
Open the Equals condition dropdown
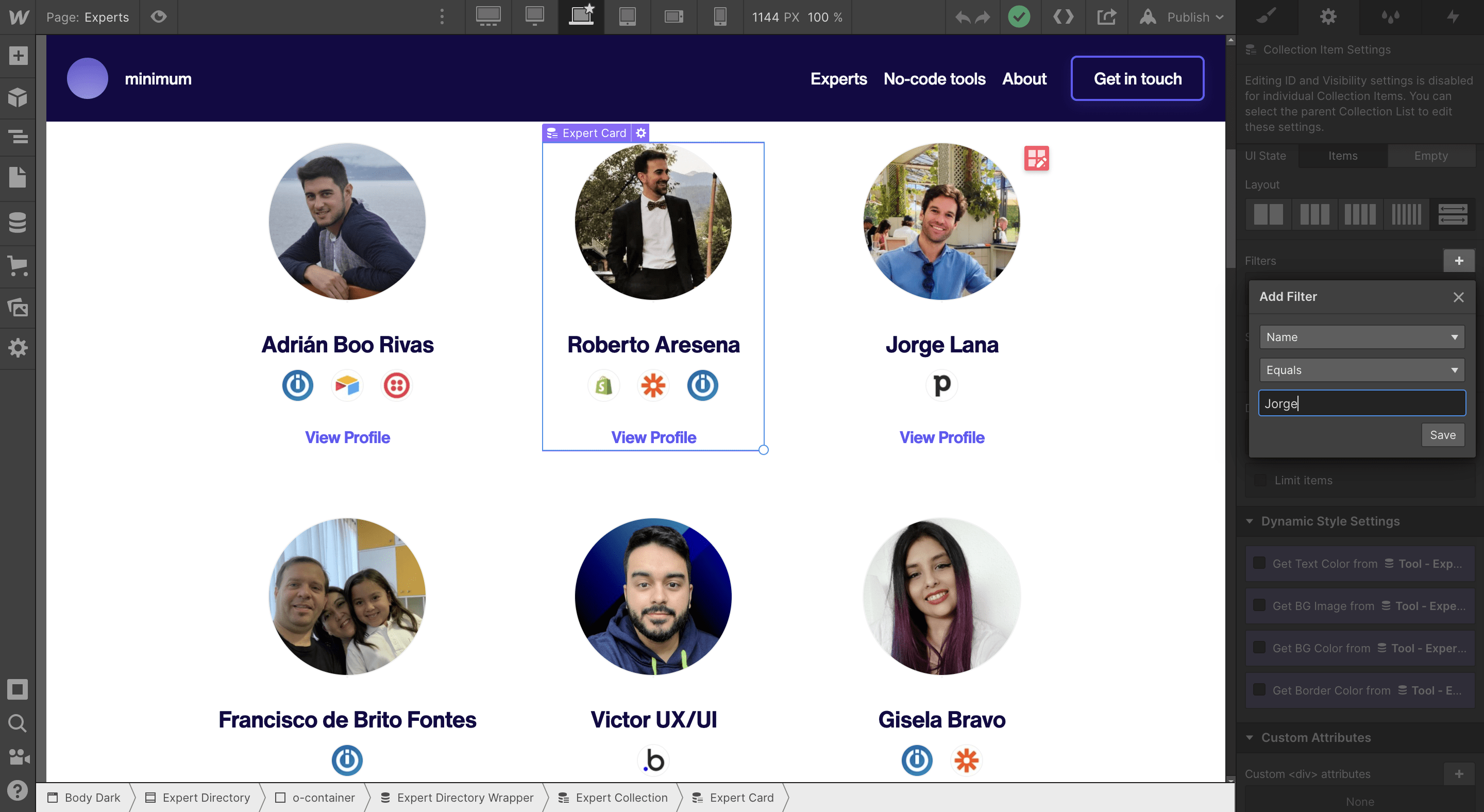(1361, 370)
